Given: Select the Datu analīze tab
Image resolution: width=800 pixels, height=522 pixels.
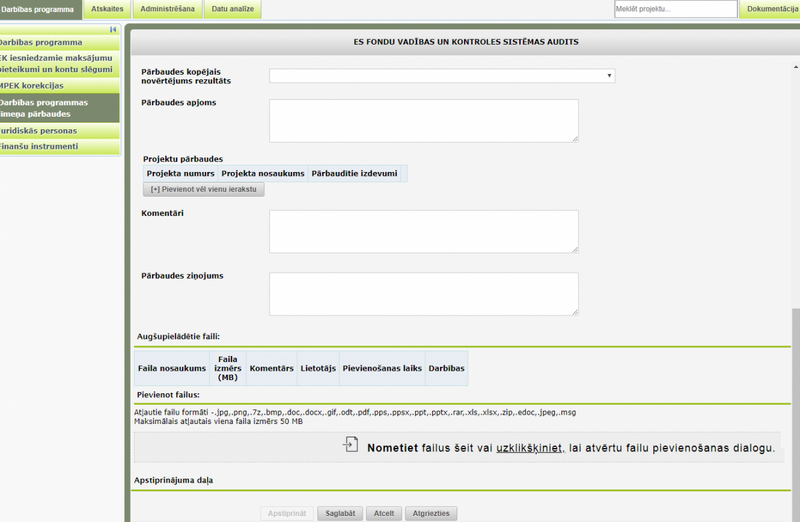Looking at the screenshot, I should coord(233,9).
